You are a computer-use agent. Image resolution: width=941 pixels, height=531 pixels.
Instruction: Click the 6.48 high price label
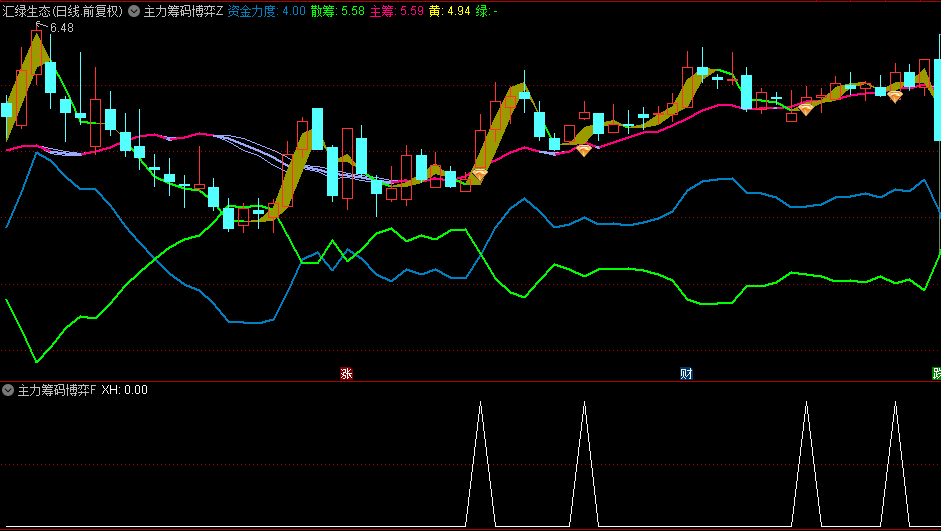62,28
